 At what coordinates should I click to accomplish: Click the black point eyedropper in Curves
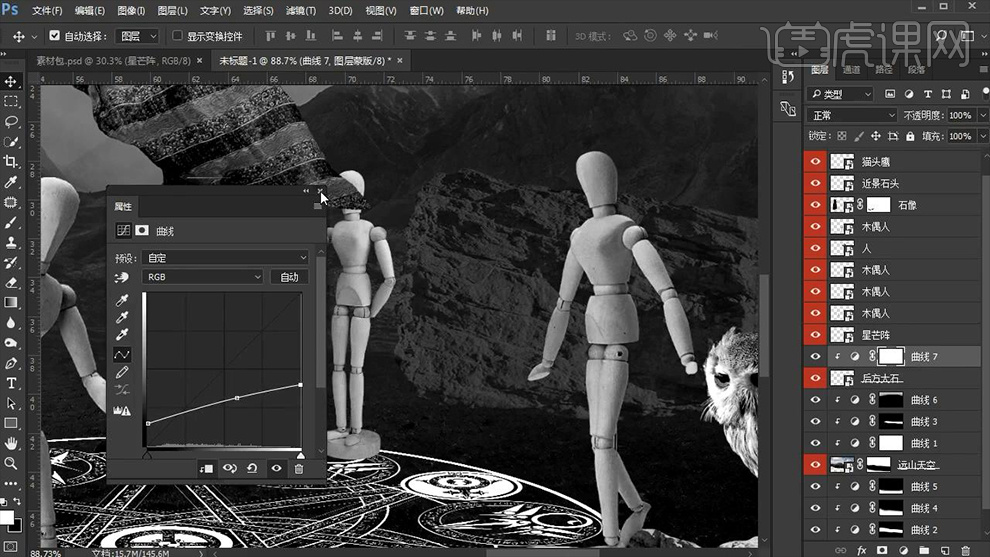pos(122,300)
